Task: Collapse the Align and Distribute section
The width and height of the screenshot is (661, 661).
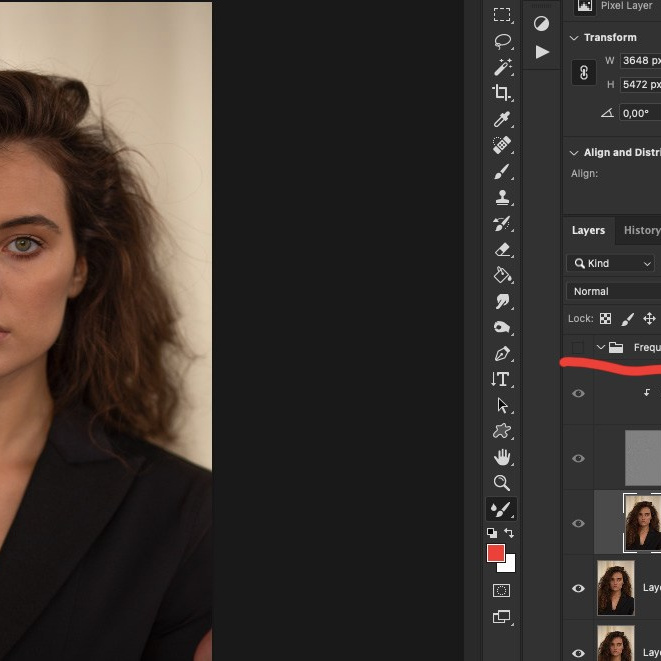Action: click(573, 153)
